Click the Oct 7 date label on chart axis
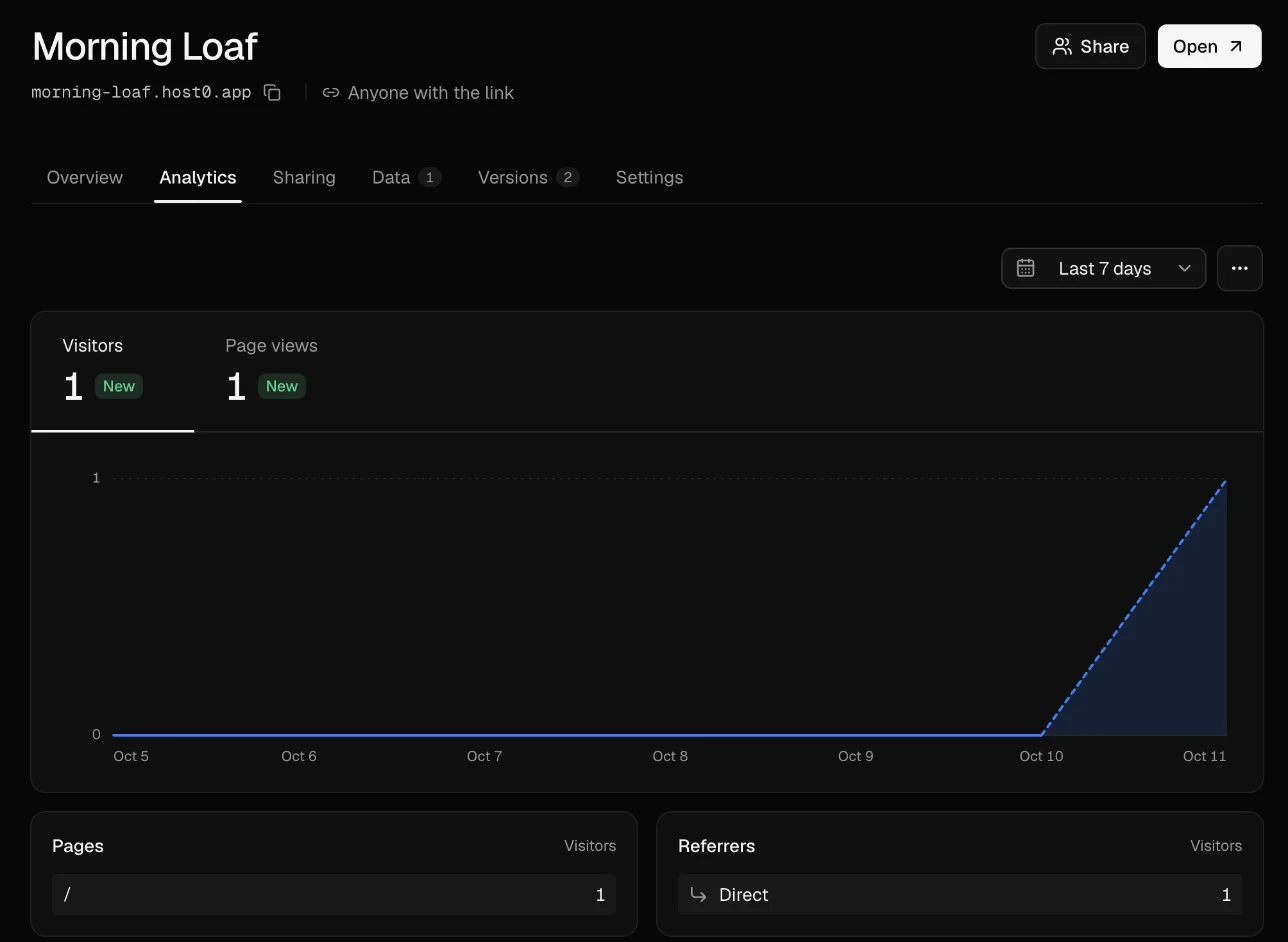The image size is (1288, 942). [x=485, y=756]
